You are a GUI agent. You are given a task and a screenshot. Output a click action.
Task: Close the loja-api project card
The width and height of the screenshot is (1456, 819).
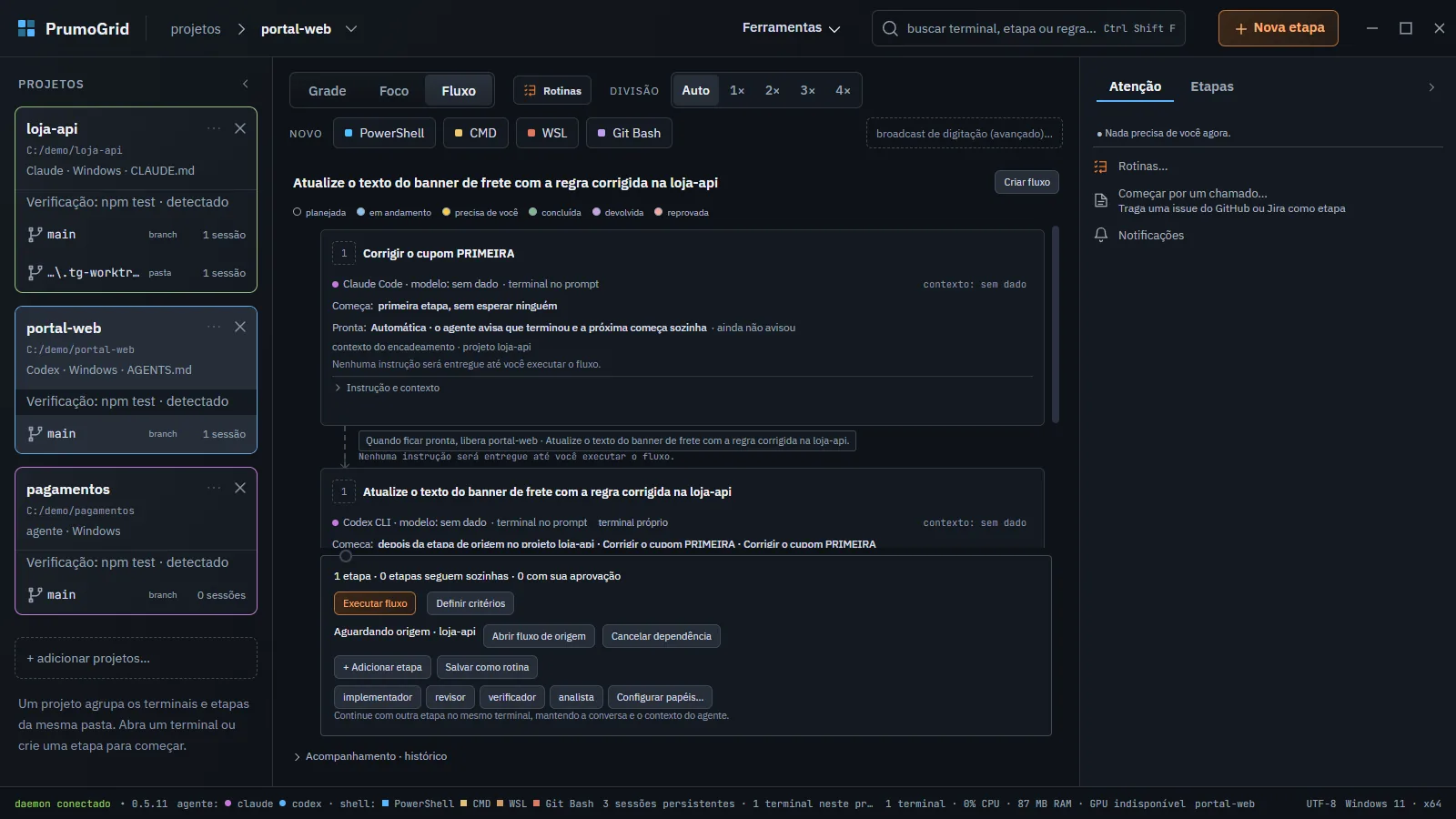point(240,128)
